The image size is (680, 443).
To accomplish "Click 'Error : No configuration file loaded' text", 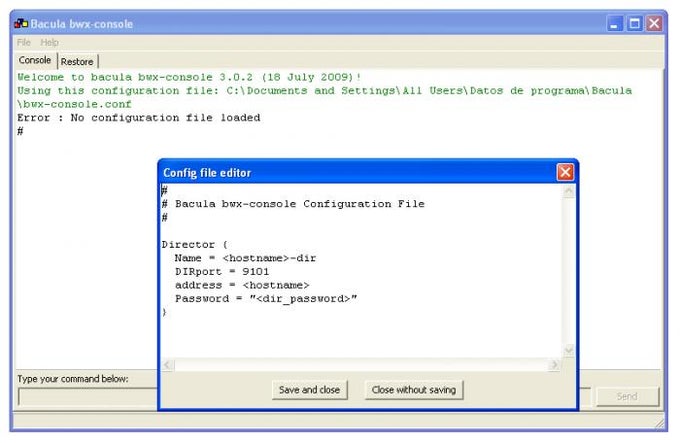I will (139, 118).
